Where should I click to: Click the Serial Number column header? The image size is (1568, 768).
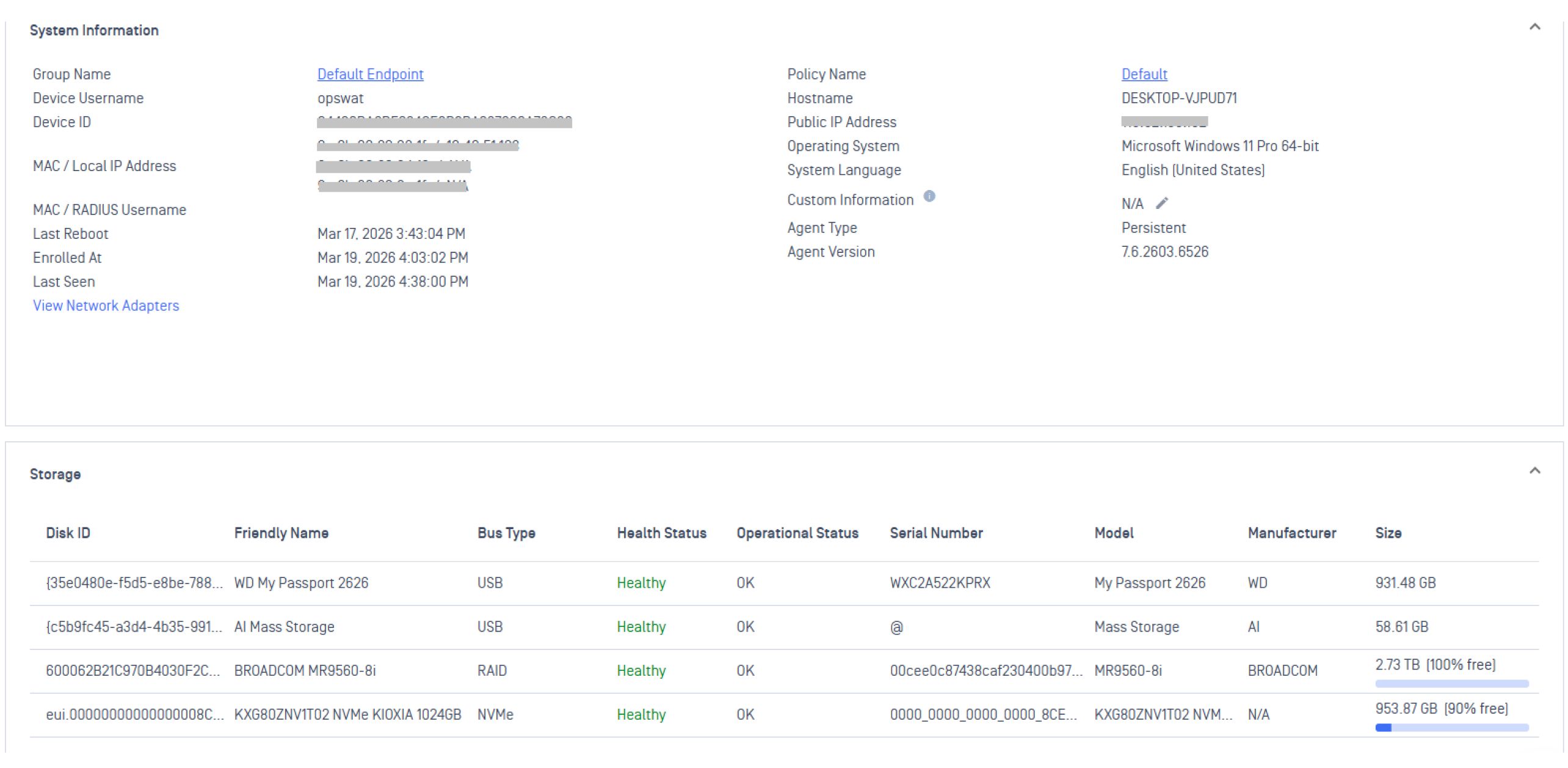tap(935, 533)
